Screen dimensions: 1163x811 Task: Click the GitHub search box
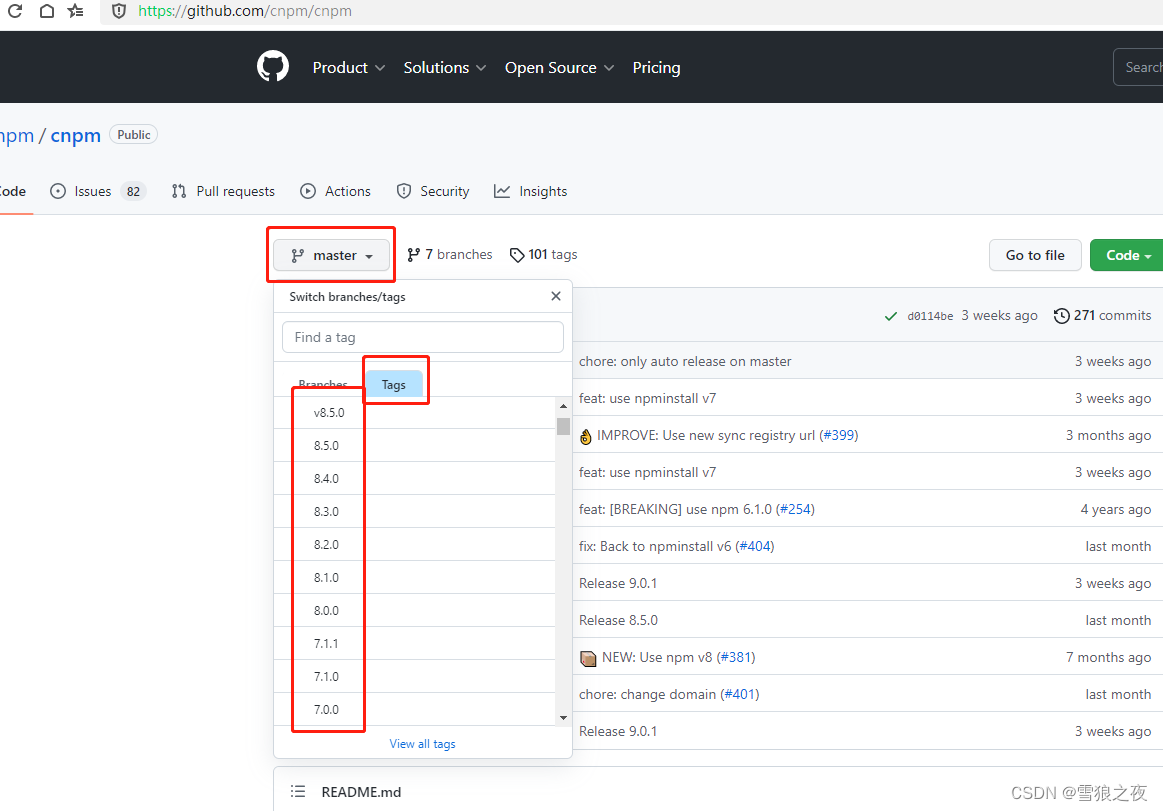pyautogui.click(x=1139, y=68)
